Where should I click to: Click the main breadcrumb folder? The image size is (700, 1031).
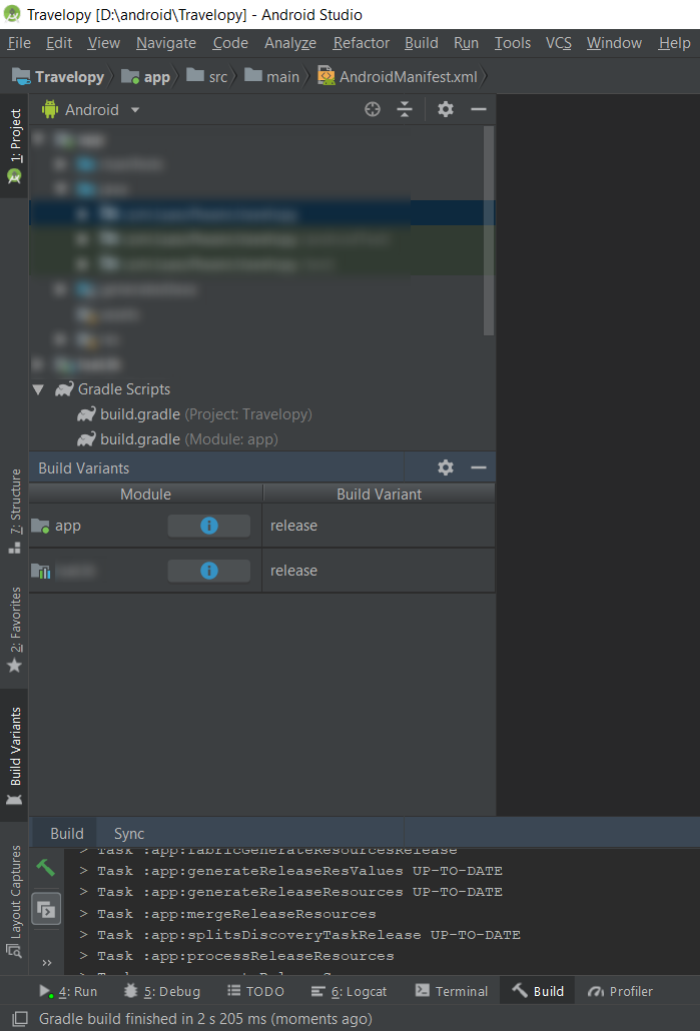tap(272, 77)
